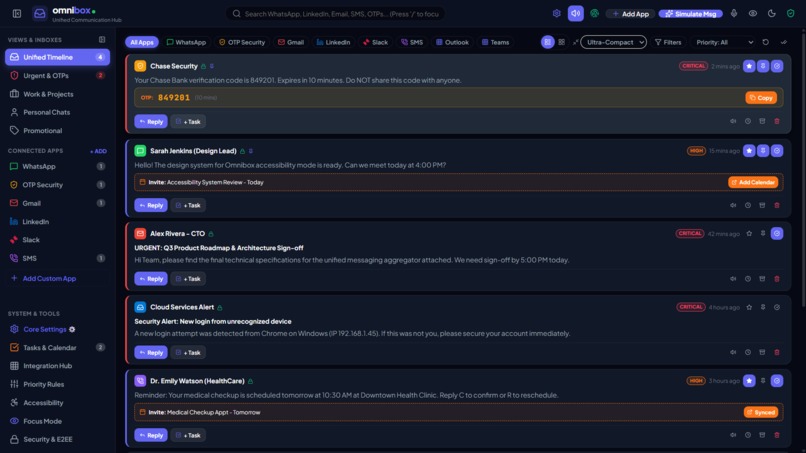Open the Ultra-Compact density dropdown
Viewport: 806px width, 453px height.
[x=613, y=42]
